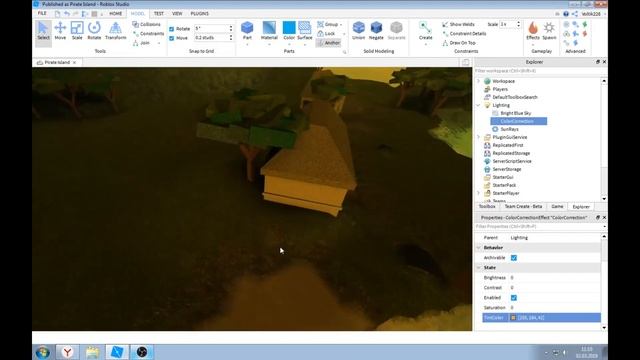This screenshot has width=640, height=360.
Task: Toggle the Enabled property checkbox
Action: click(514, 298)
